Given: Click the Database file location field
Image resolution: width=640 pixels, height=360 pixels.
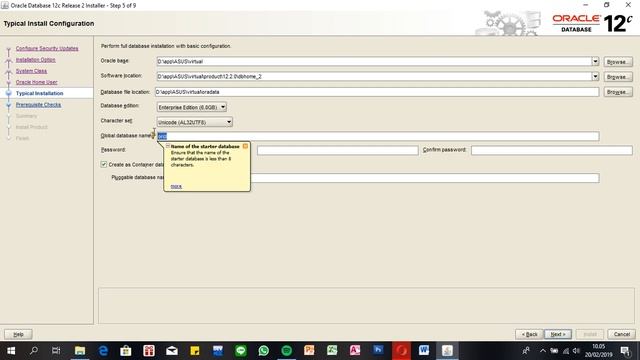Looking at the screenshot, I should [377, 92].
